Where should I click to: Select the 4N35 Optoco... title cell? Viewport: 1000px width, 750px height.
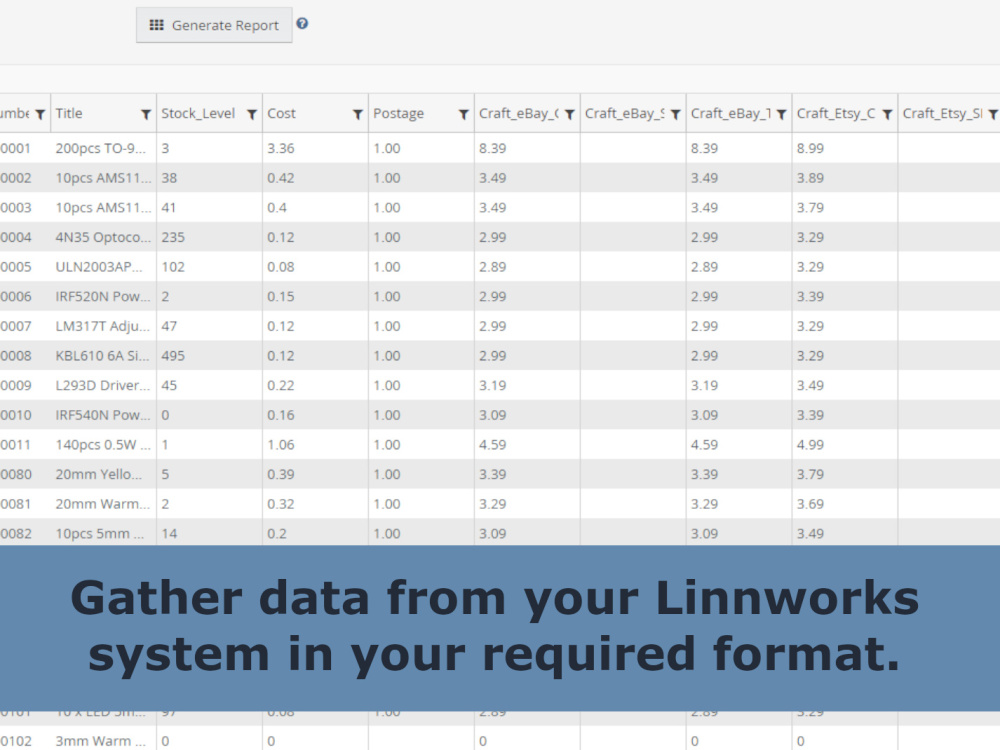[x=103, y=237]
